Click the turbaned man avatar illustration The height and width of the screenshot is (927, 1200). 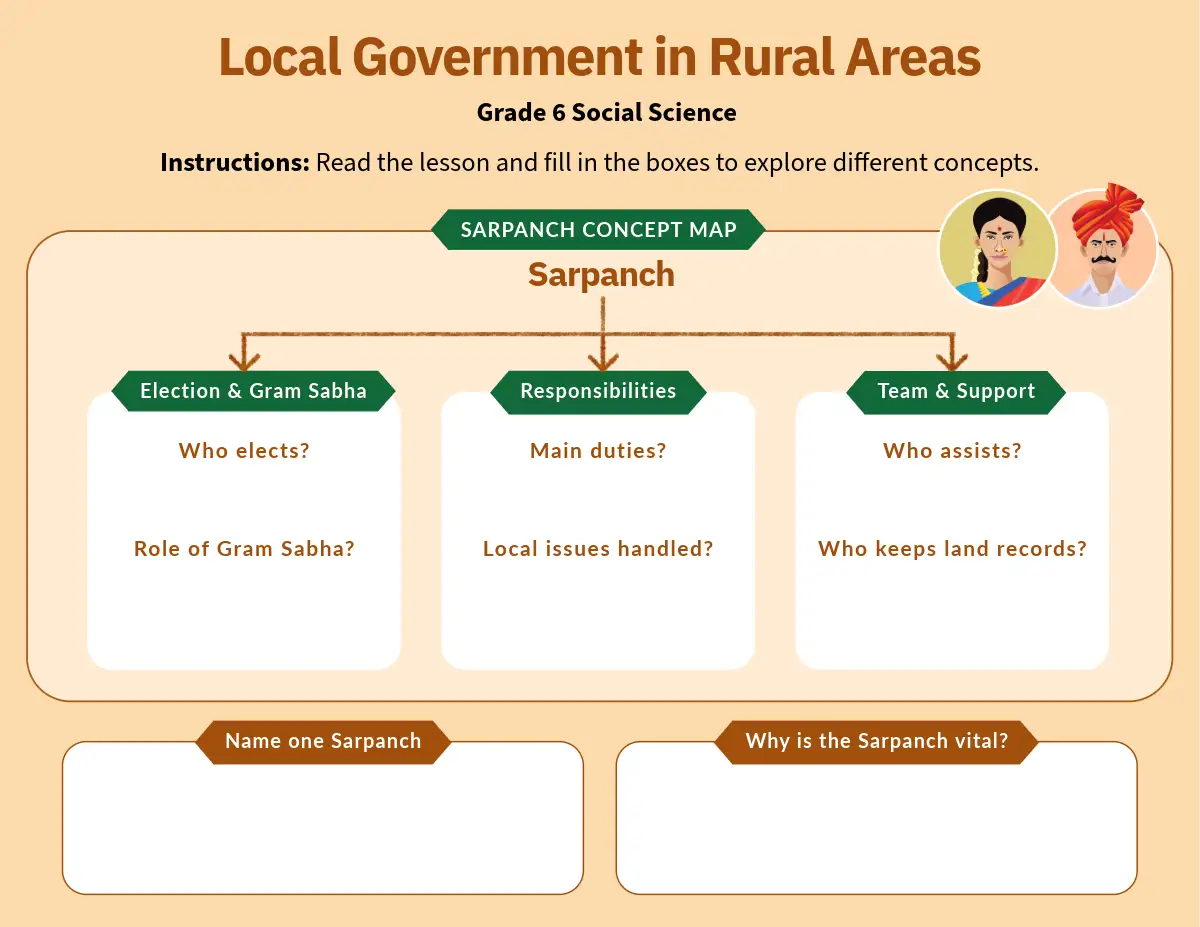point(1102,249)
